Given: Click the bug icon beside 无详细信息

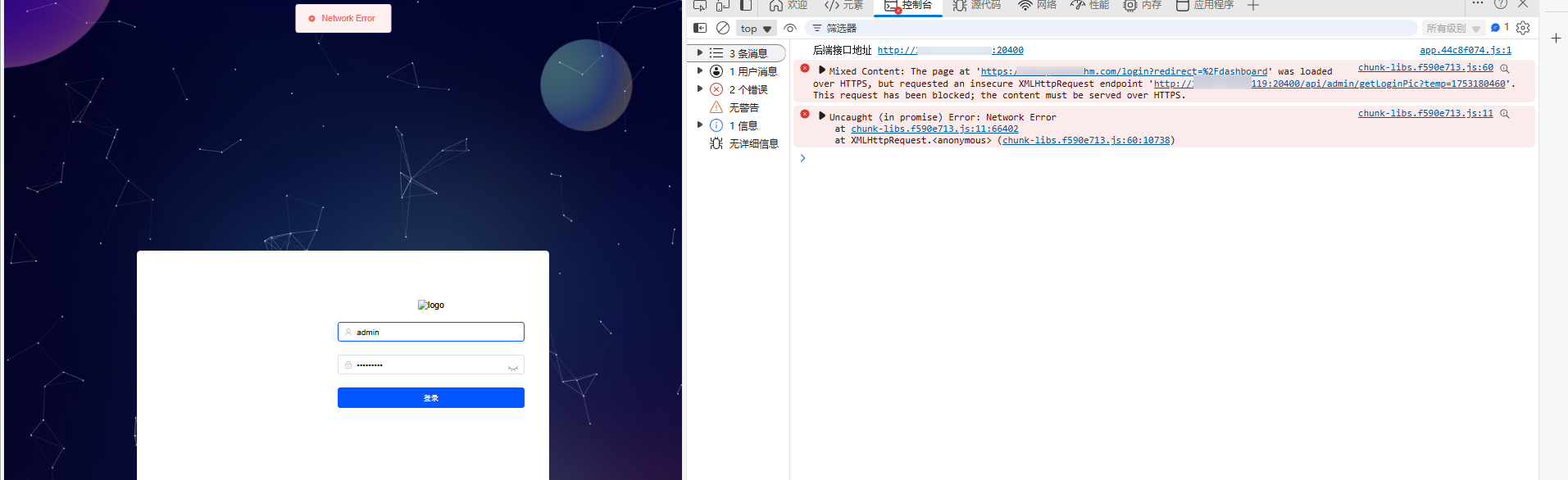Looking at the screenshot, I should 716,143.
